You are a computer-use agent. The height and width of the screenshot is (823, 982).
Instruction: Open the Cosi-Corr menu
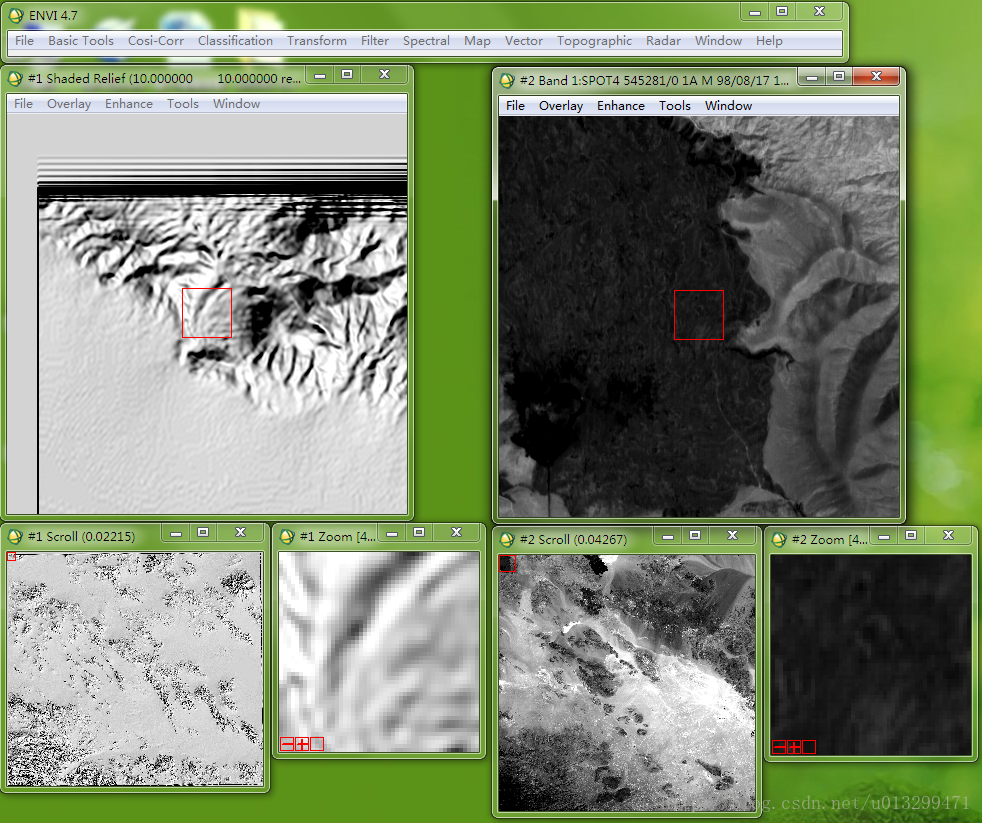click(156, 41)
